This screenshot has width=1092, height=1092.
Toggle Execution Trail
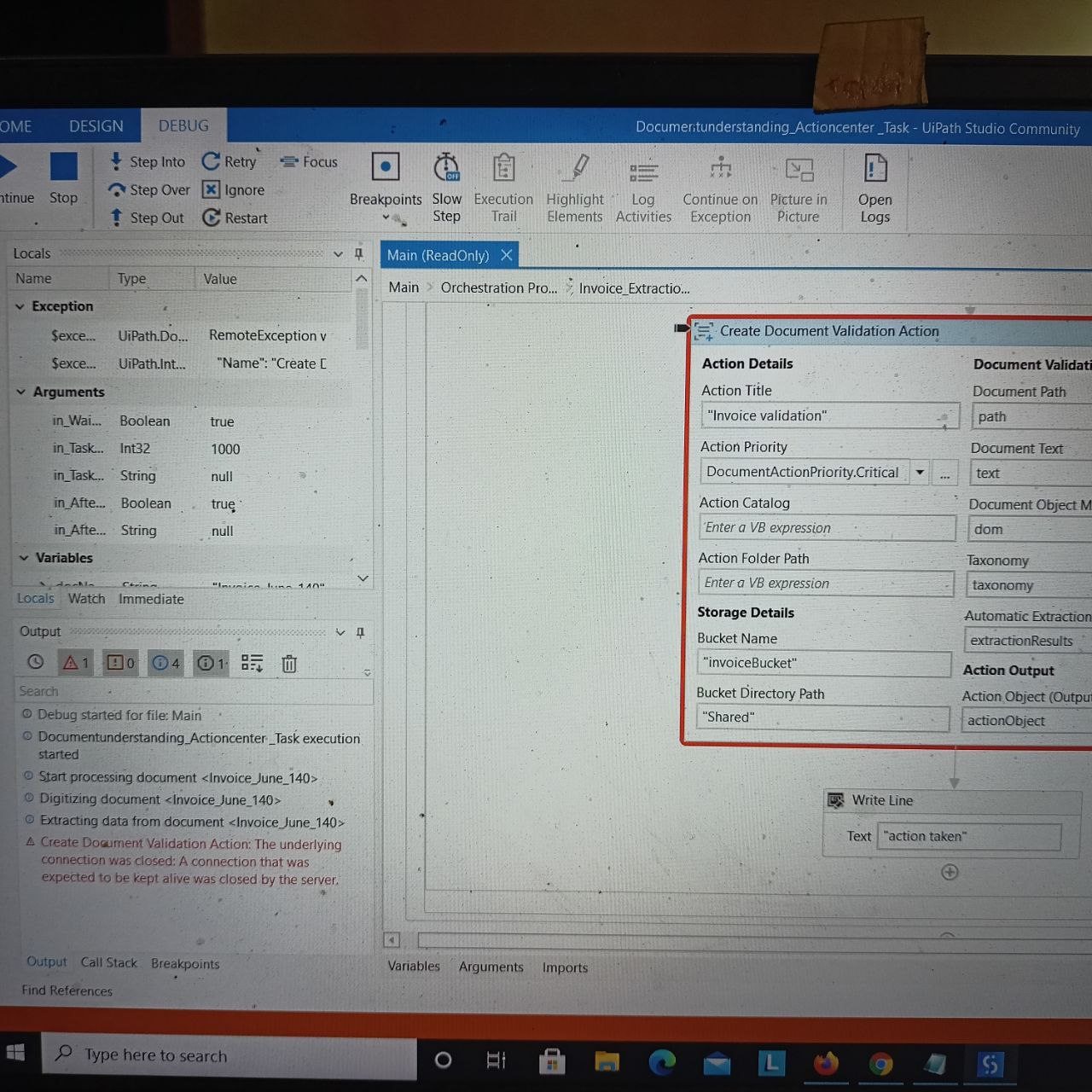(x=503, y=188)
